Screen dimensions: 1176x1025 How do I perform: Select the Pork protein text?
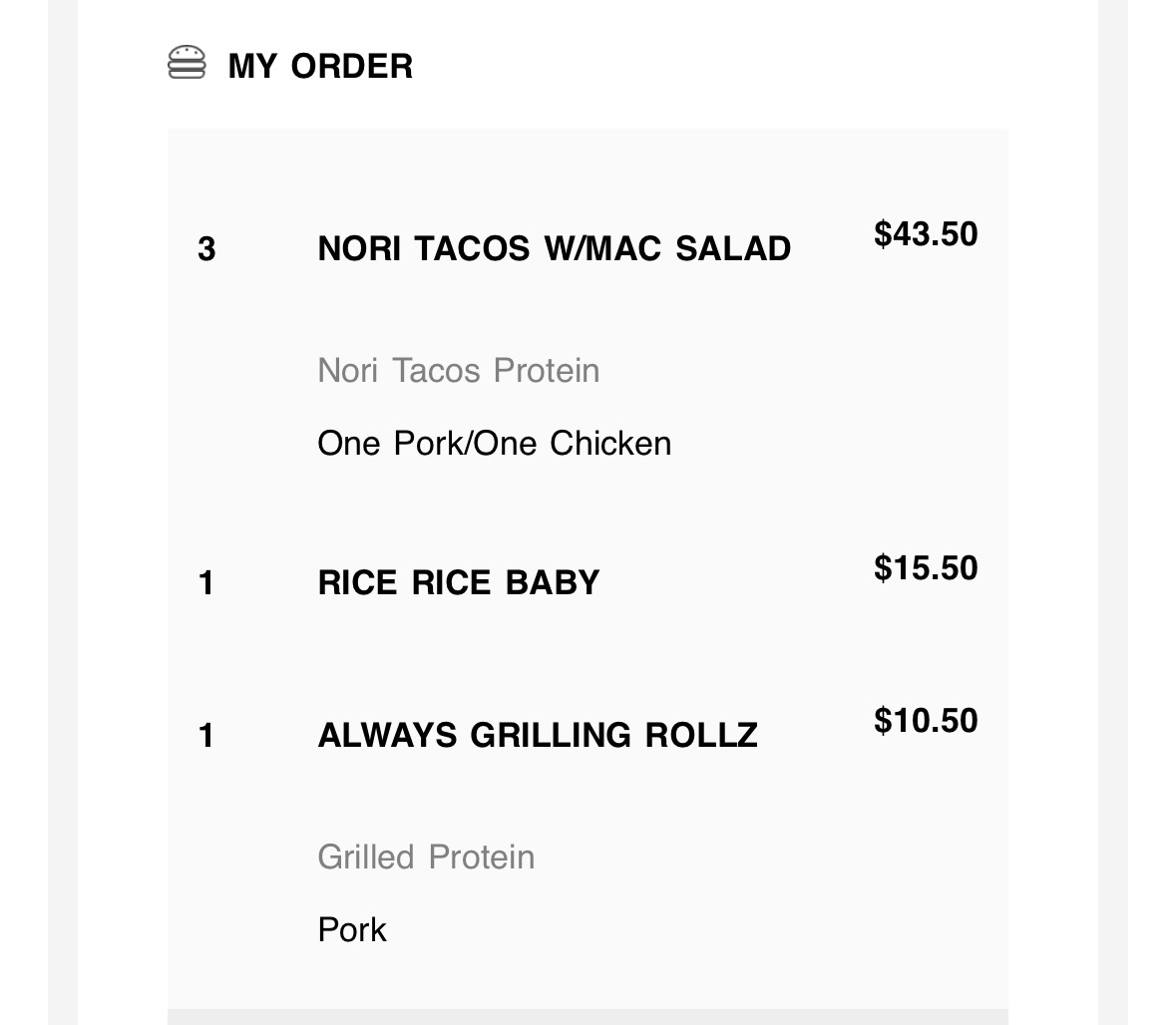[352, 929]
